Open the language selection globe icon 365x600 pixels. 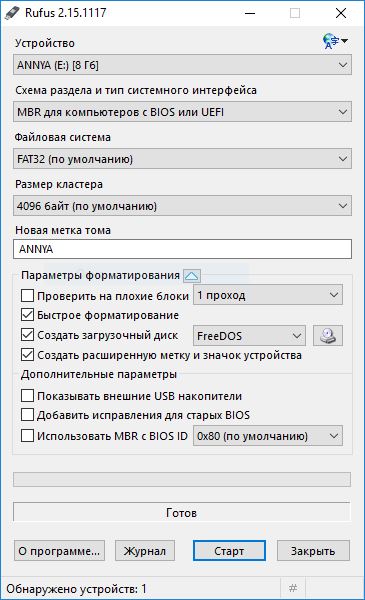(335, 41)
